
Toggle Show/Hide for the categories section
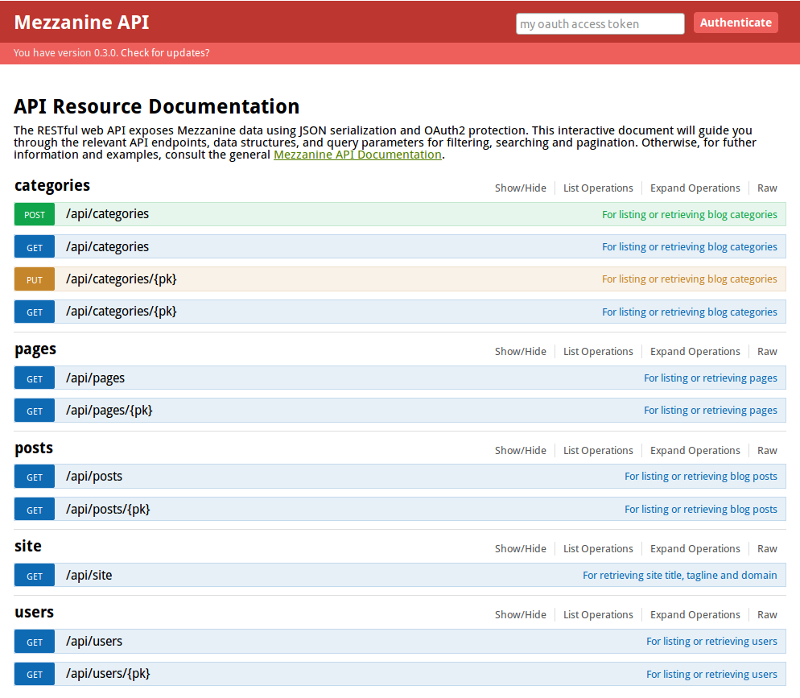[520, 188]
